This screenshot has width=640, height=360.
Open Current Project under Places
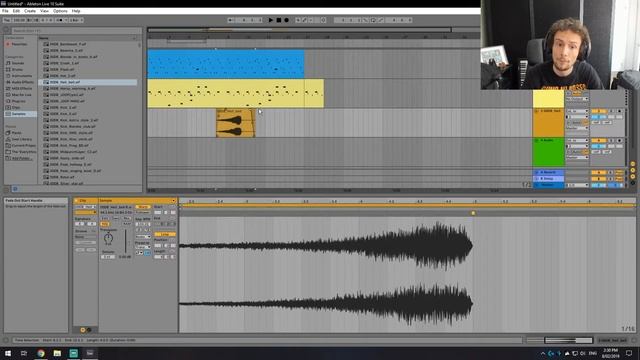coord(23,145)
